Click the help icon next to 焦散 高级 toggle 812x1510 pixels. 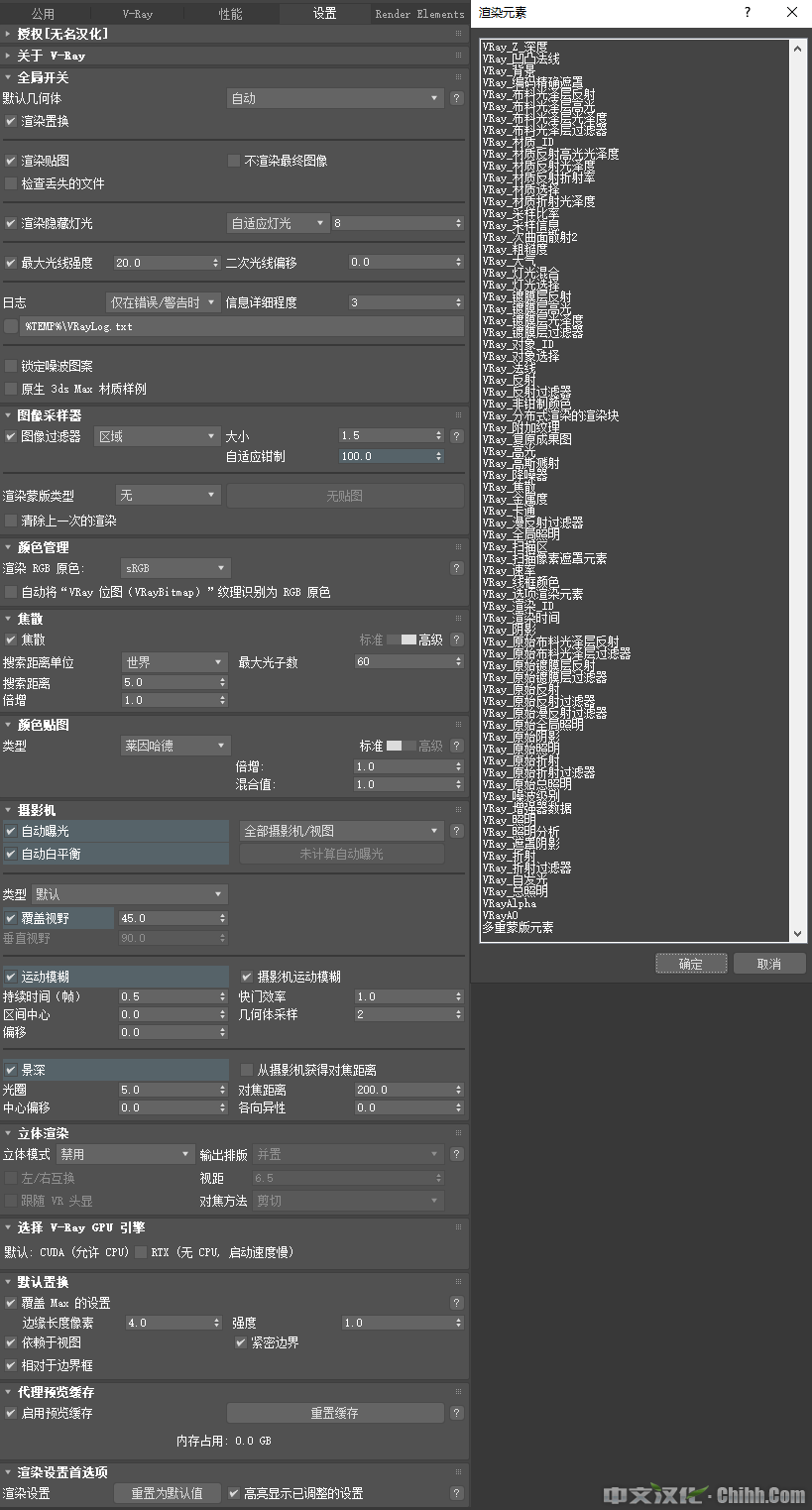click(x=456, y=640)
